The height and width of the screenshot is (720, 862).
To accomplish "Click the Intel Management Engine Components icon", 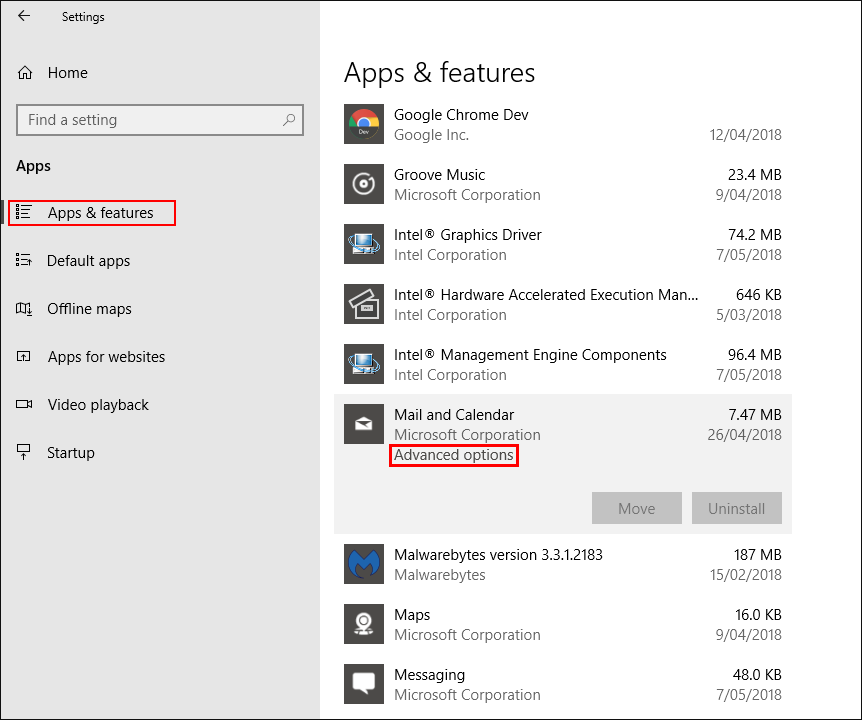I will tap(364, 364).
